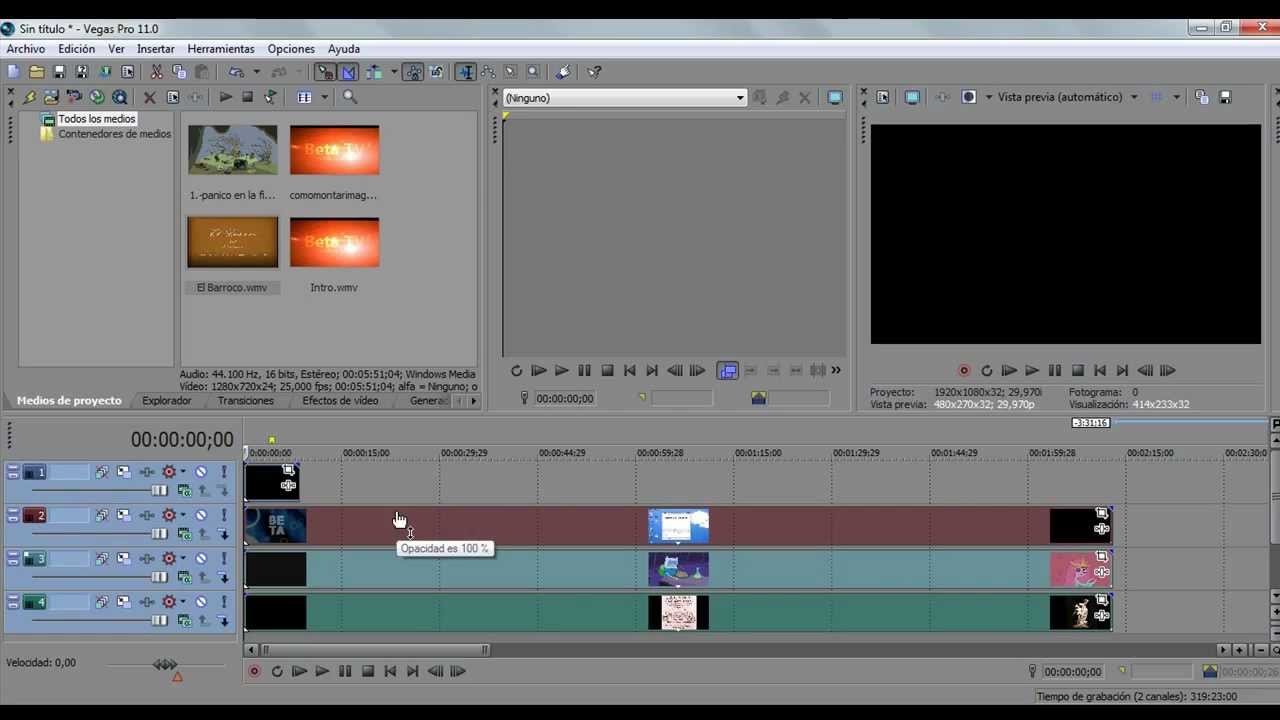
Task: Click Track 4 make compositing child arrow
Action: 224,621
